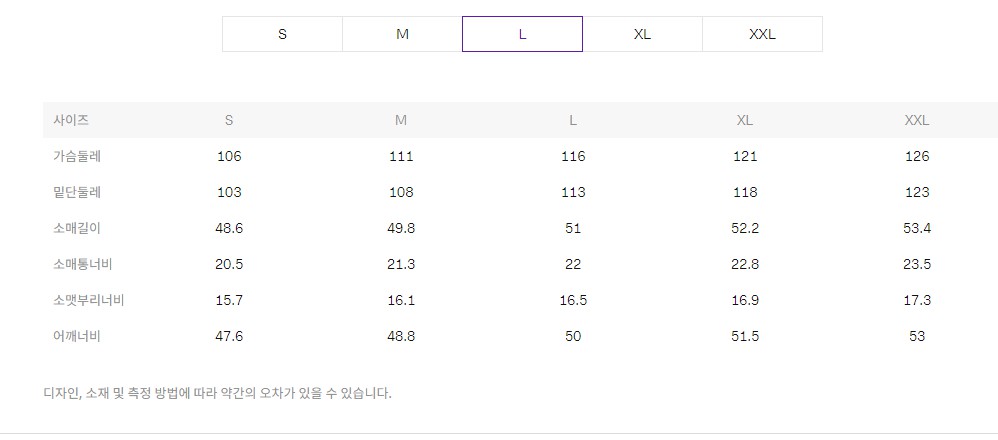Click the 사이즈 header cell in table
The image size is (998, 440).
tap(71, 120)
